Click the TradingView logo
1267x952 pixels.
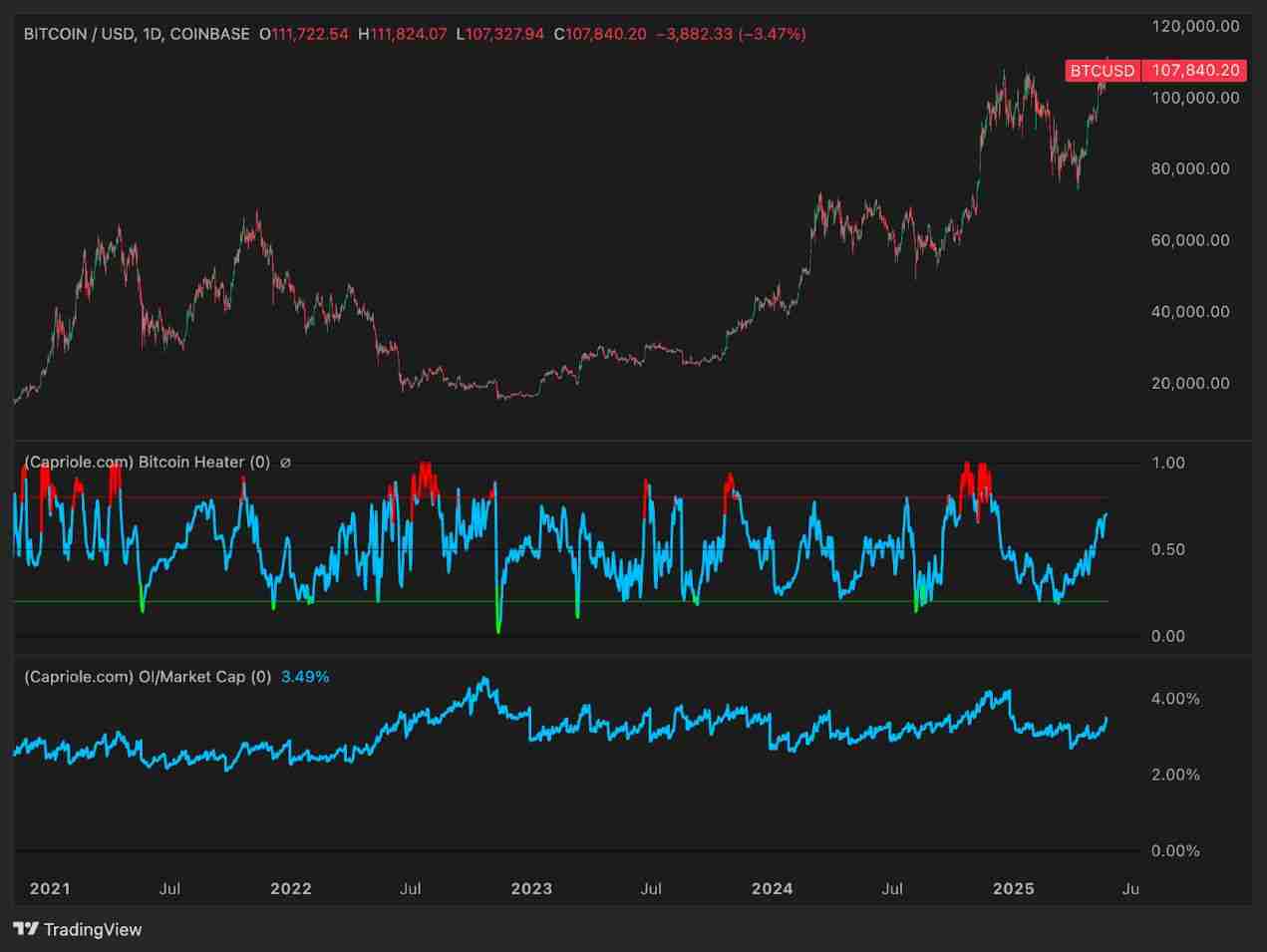point(24,929)
